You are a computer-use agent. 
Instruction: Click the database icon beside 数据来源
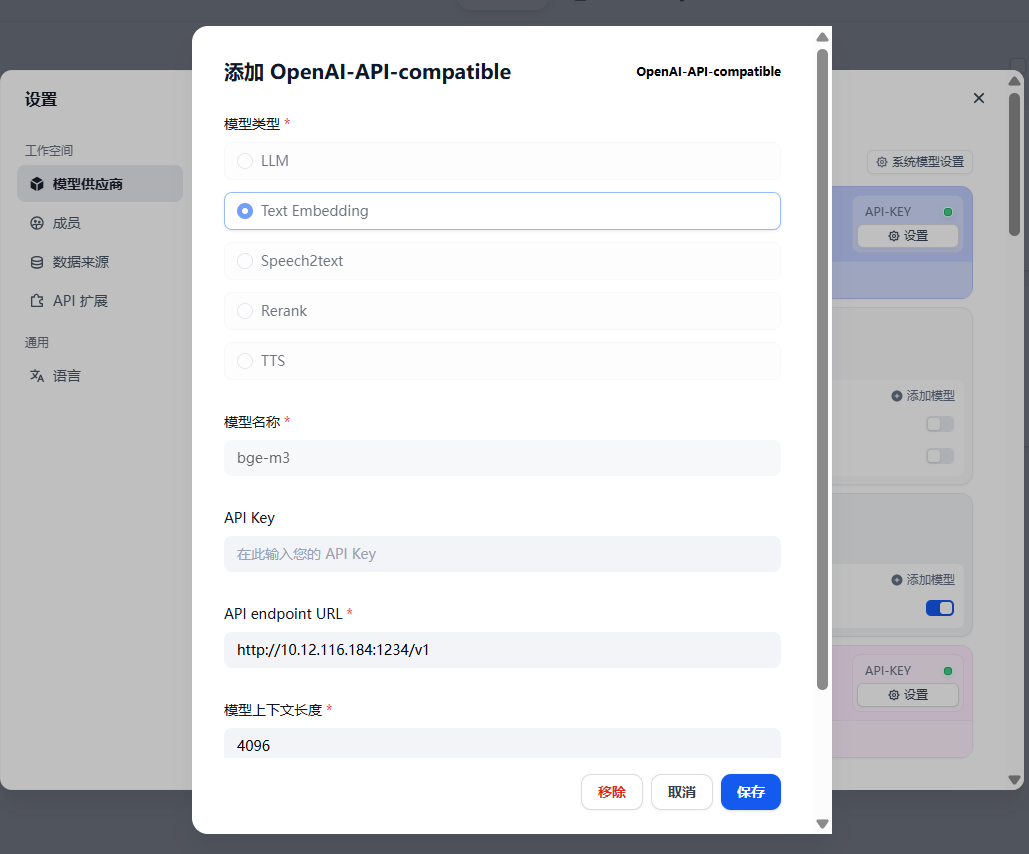click(37, 262)
